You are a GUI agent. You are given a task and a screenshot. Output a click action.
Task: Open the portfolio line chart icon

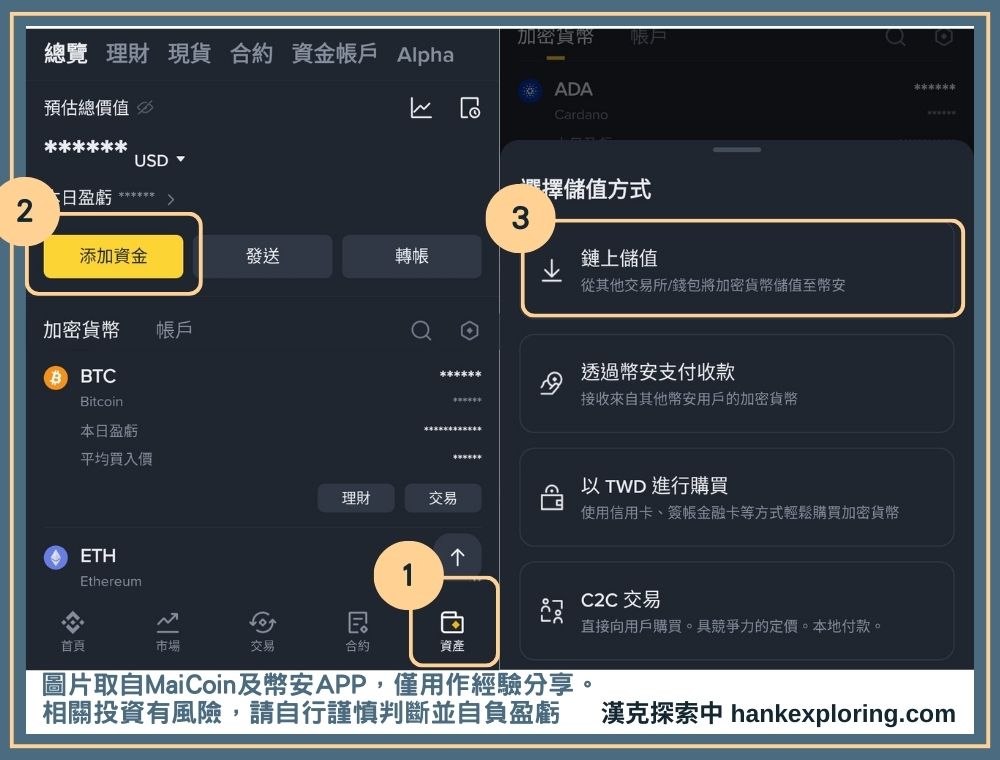(421, 108)
